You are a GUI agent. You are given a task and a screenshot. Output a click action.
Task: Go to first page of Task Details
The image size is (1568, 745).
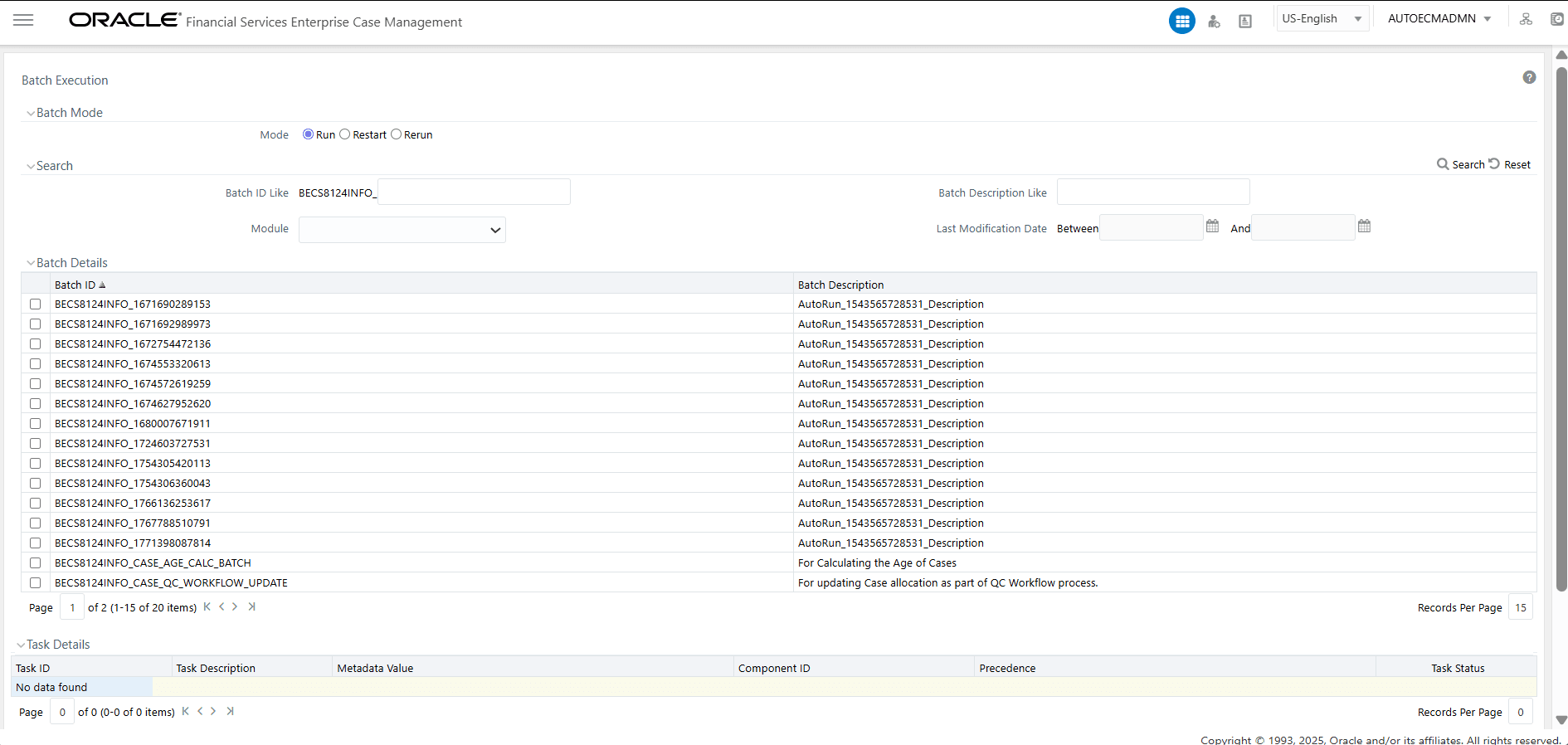coord(186,711)
